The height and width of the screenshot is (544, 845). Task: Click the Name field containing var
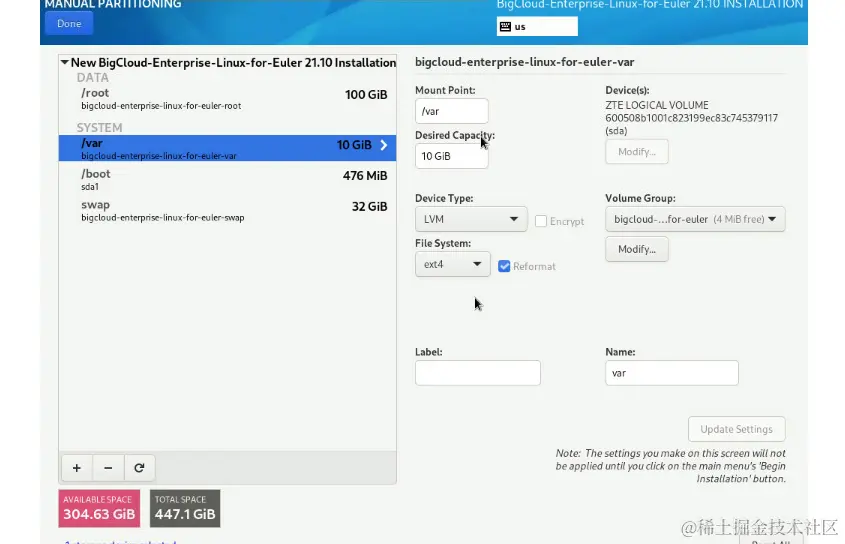(671, 373)
